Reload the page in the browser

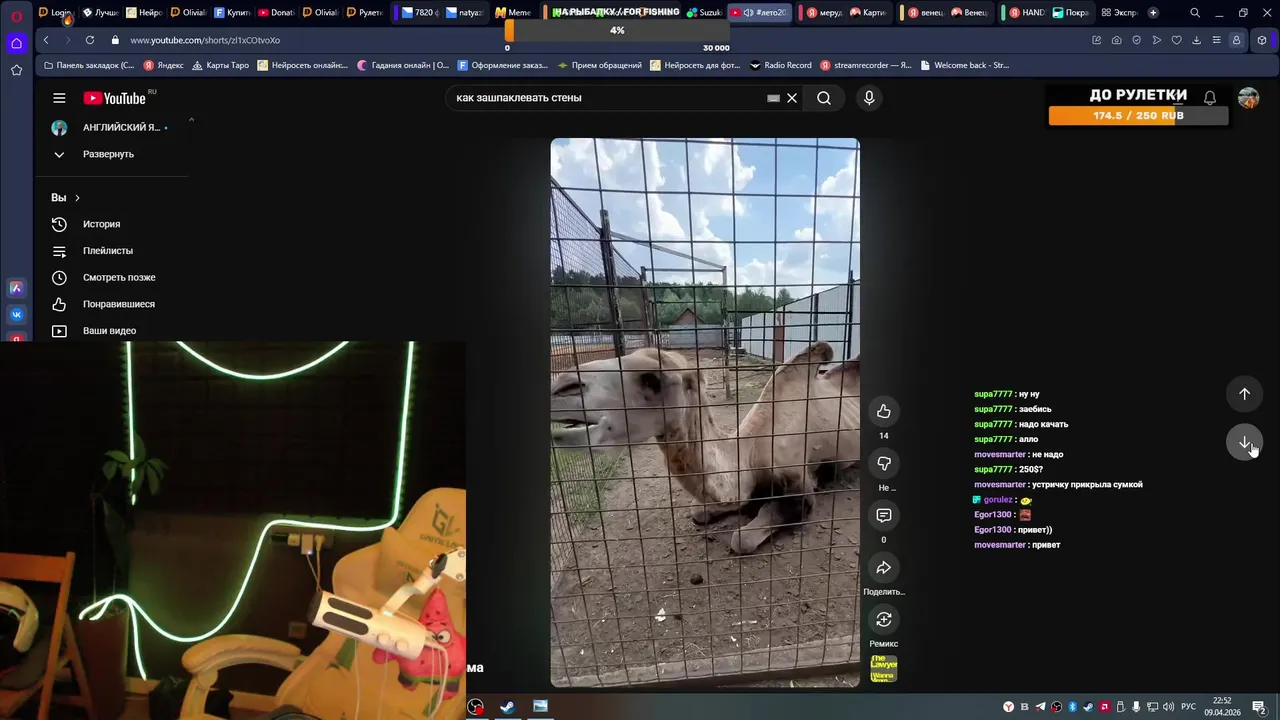(x=90, y=40)
